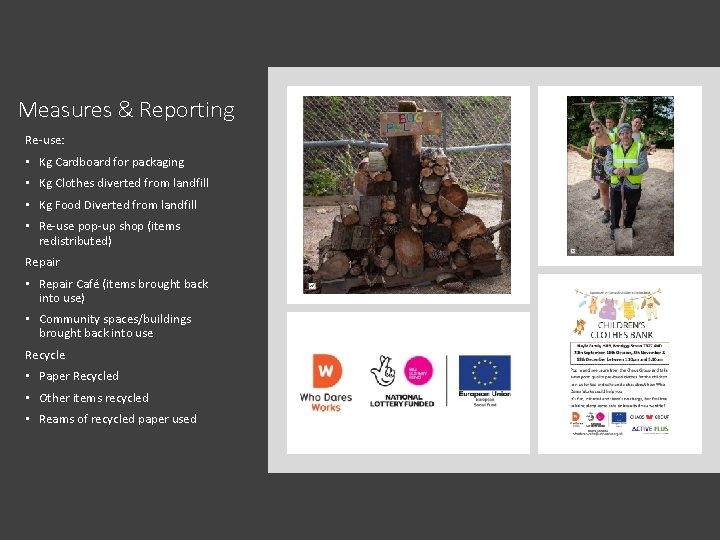
Task: Click 'Kg Food Diverted from landfill' bullet
Action: [118, 205]
